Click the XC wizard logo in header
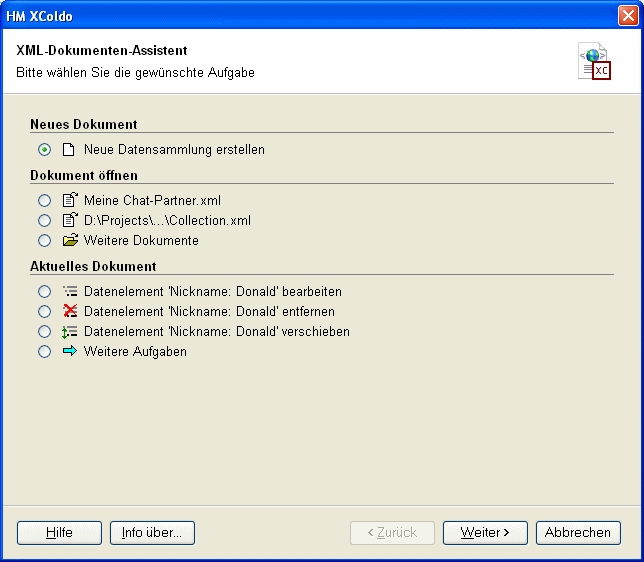 coord(594,62)
